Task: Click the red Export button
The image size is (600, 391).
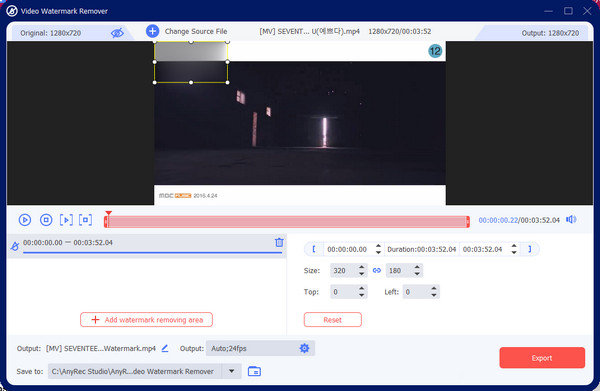Action: 542,358
